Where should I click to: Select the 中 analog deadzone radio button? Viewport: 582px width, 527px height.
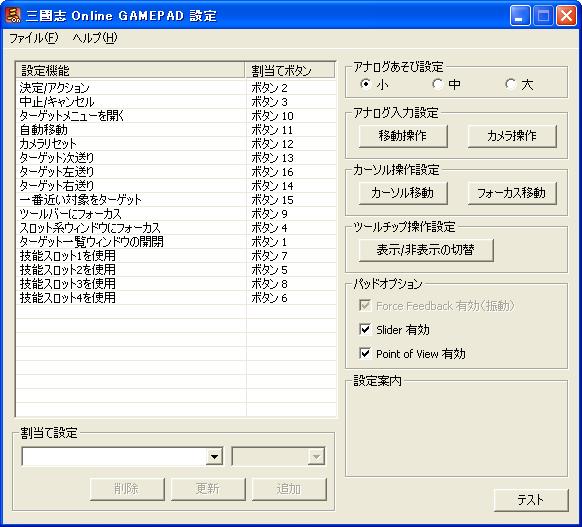point(438,84)
